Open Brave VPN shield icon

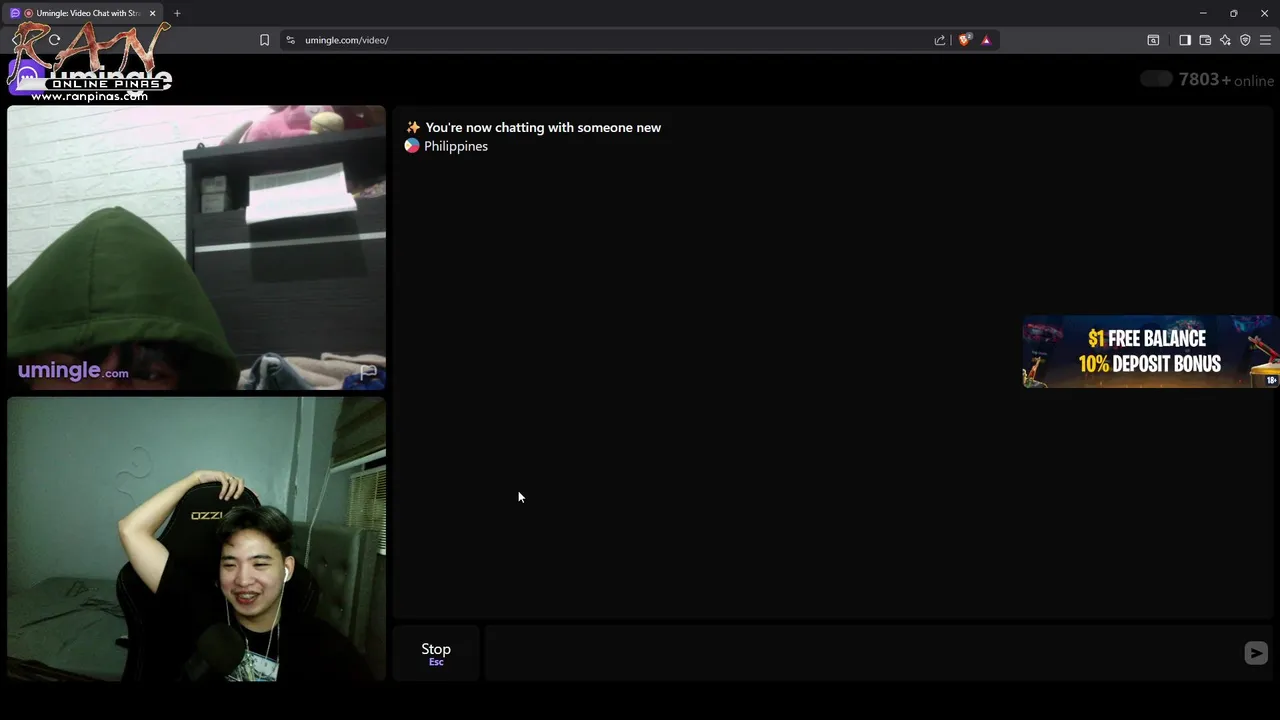(1245, 40)
